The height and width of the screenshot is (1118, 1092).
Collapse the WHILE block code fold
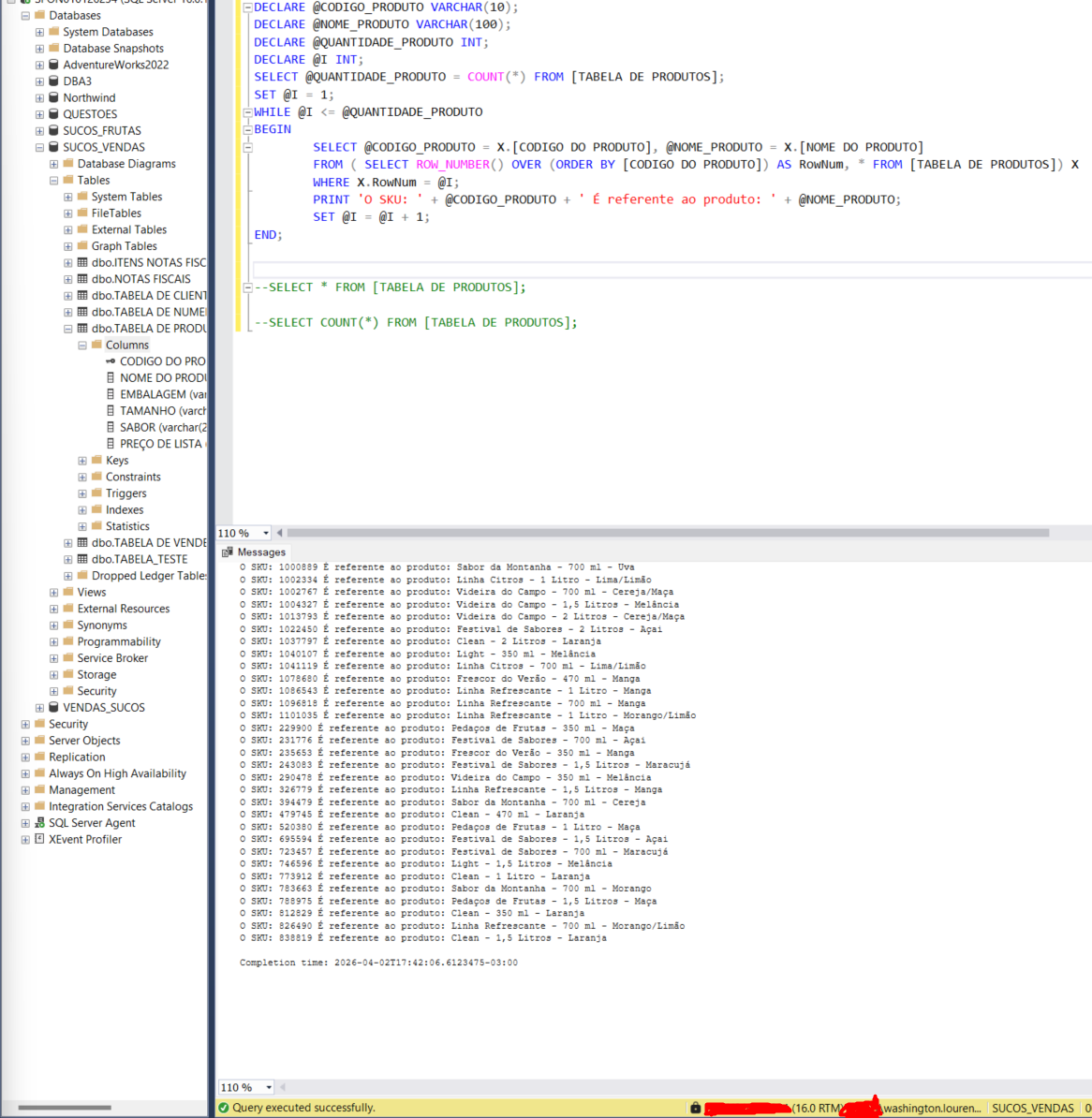[247, 112]
